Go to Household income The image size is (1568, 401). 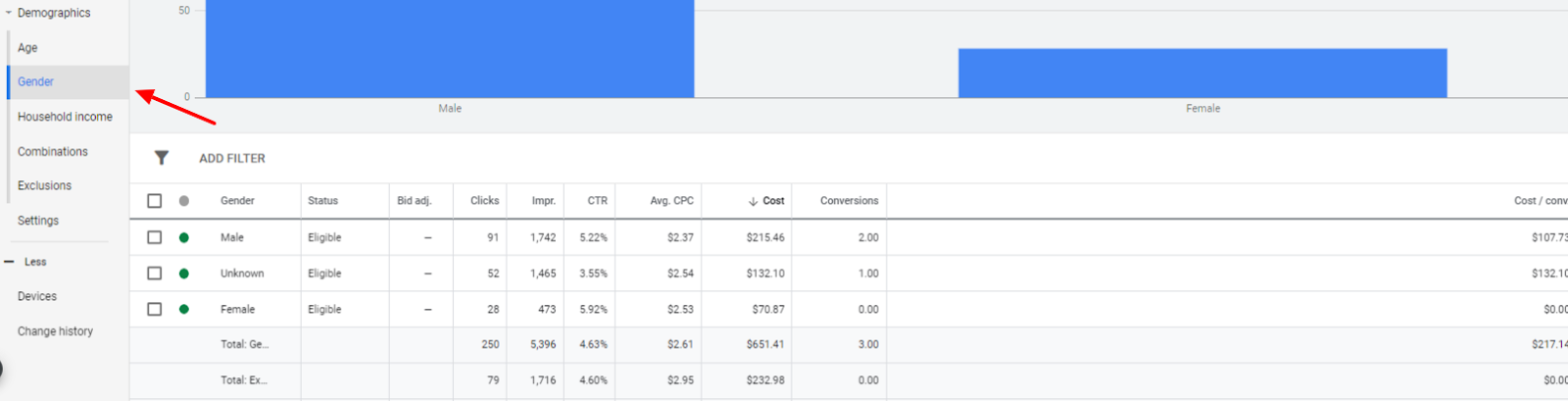point(65,117)
